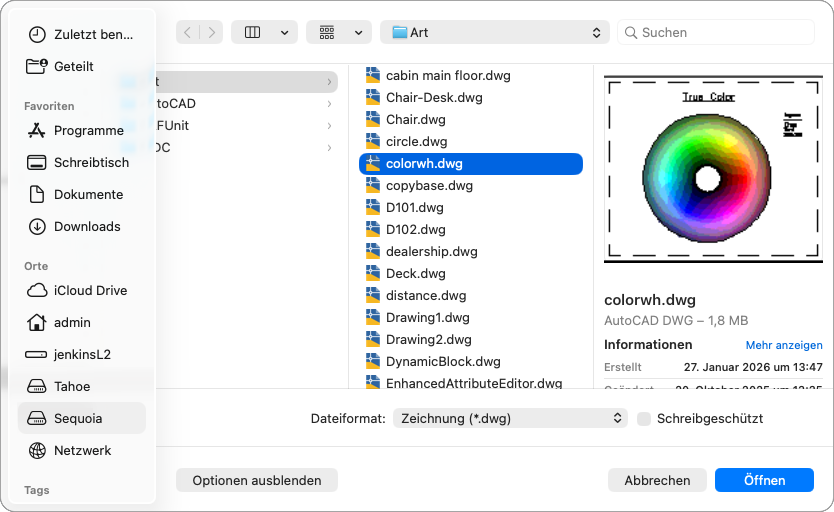Enable the Schreibgeschützt checkbox
Image resolution: width=834 pixels, height=512 pixels.
click(x=644, y=418)
